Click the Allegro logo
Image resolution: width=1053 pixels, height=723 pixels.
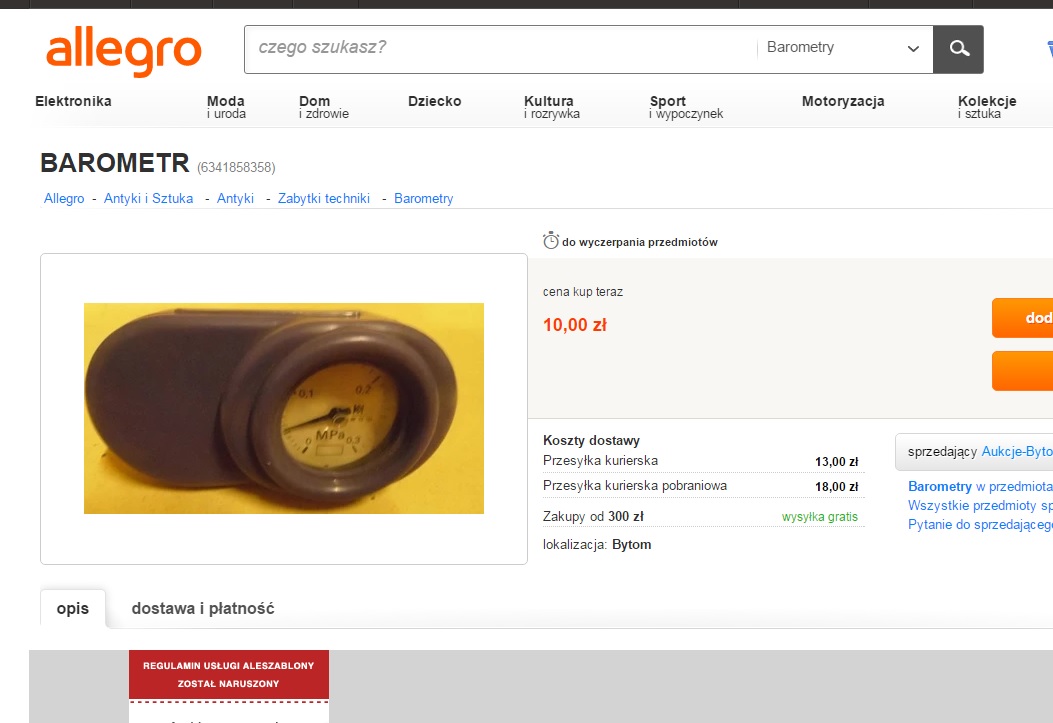(124, 52)
